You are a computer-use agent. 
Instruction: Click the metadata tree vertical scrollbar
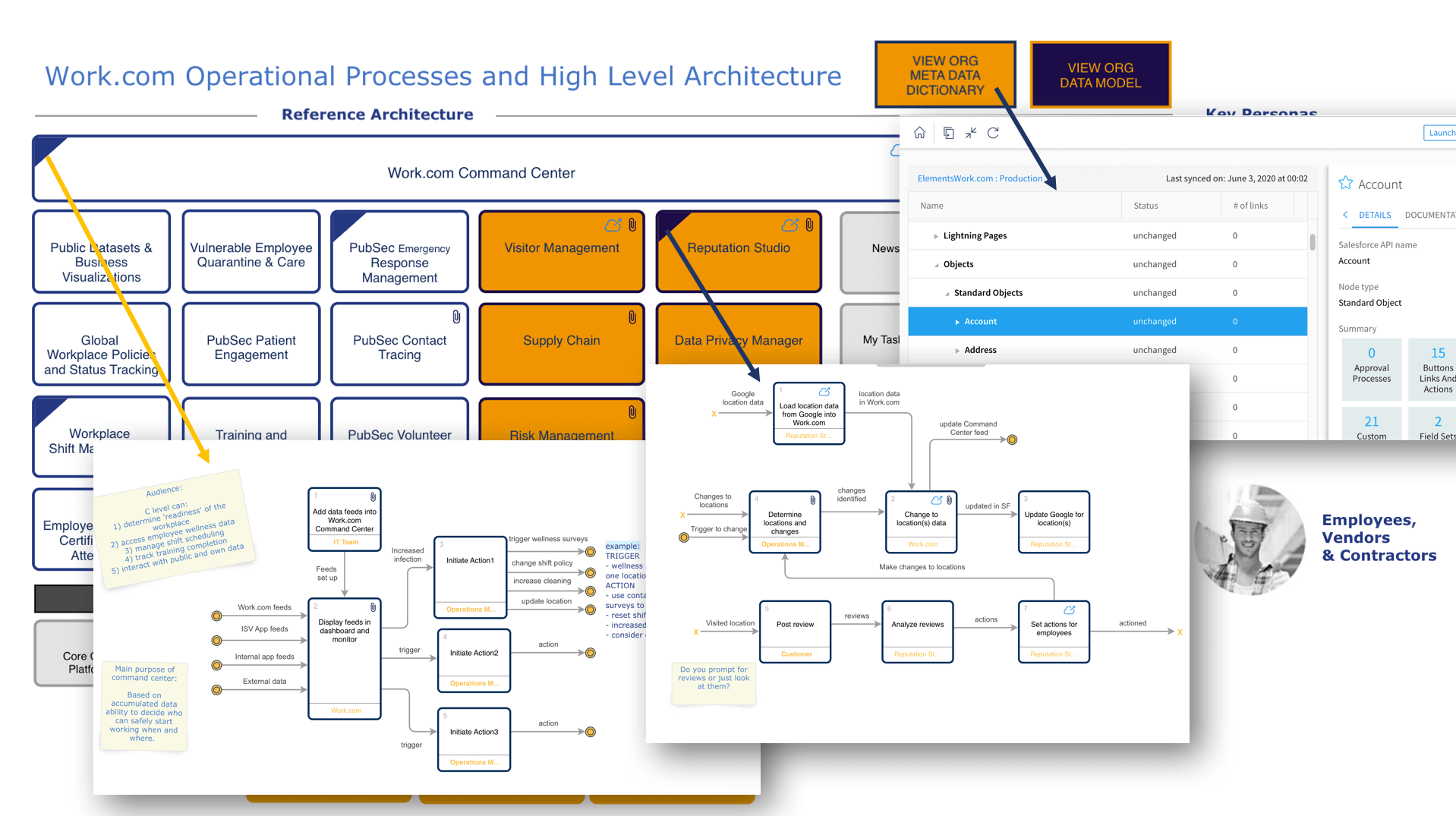[1313, 241]
